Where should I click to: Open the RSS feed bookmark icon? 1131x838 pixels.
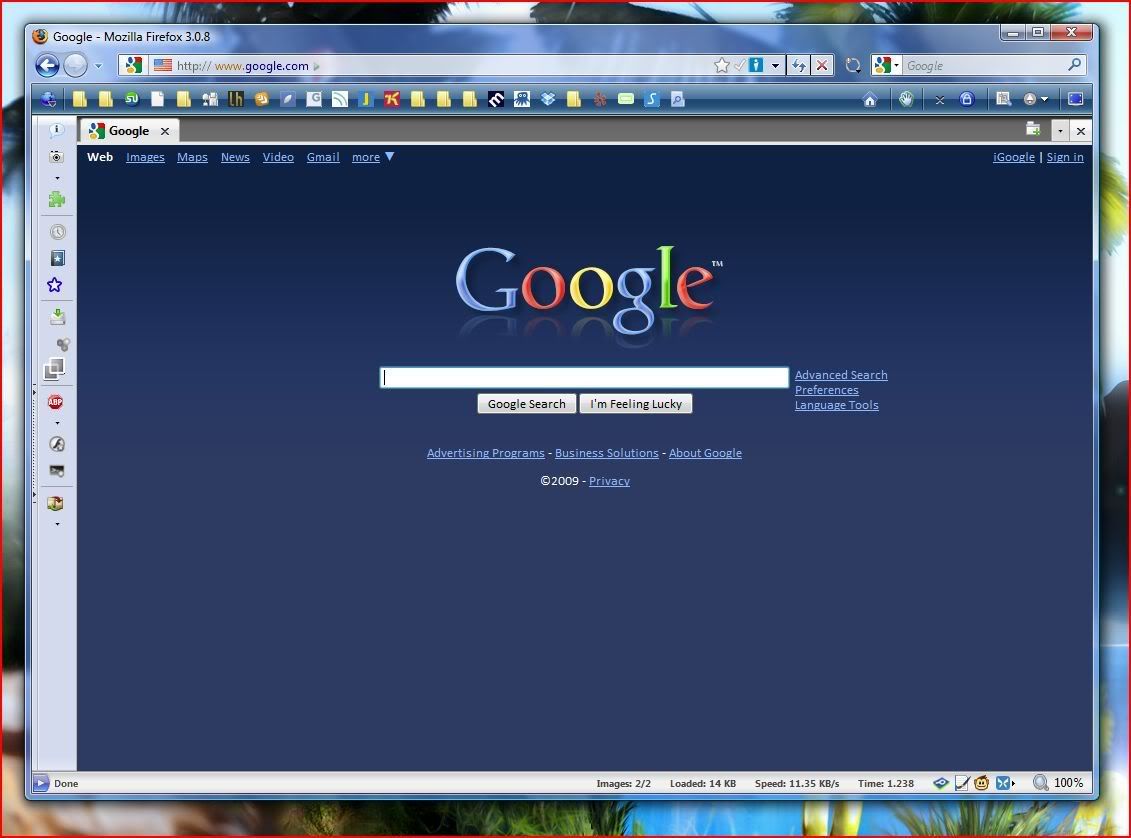click(340, 100)
